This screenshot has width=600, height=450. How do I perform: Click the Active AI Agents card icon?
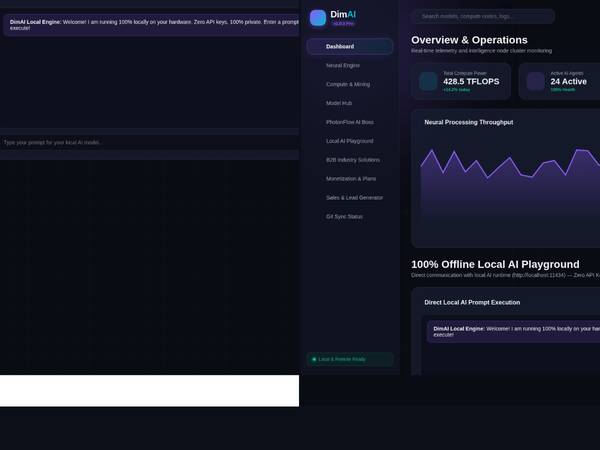tap(535, 81)
